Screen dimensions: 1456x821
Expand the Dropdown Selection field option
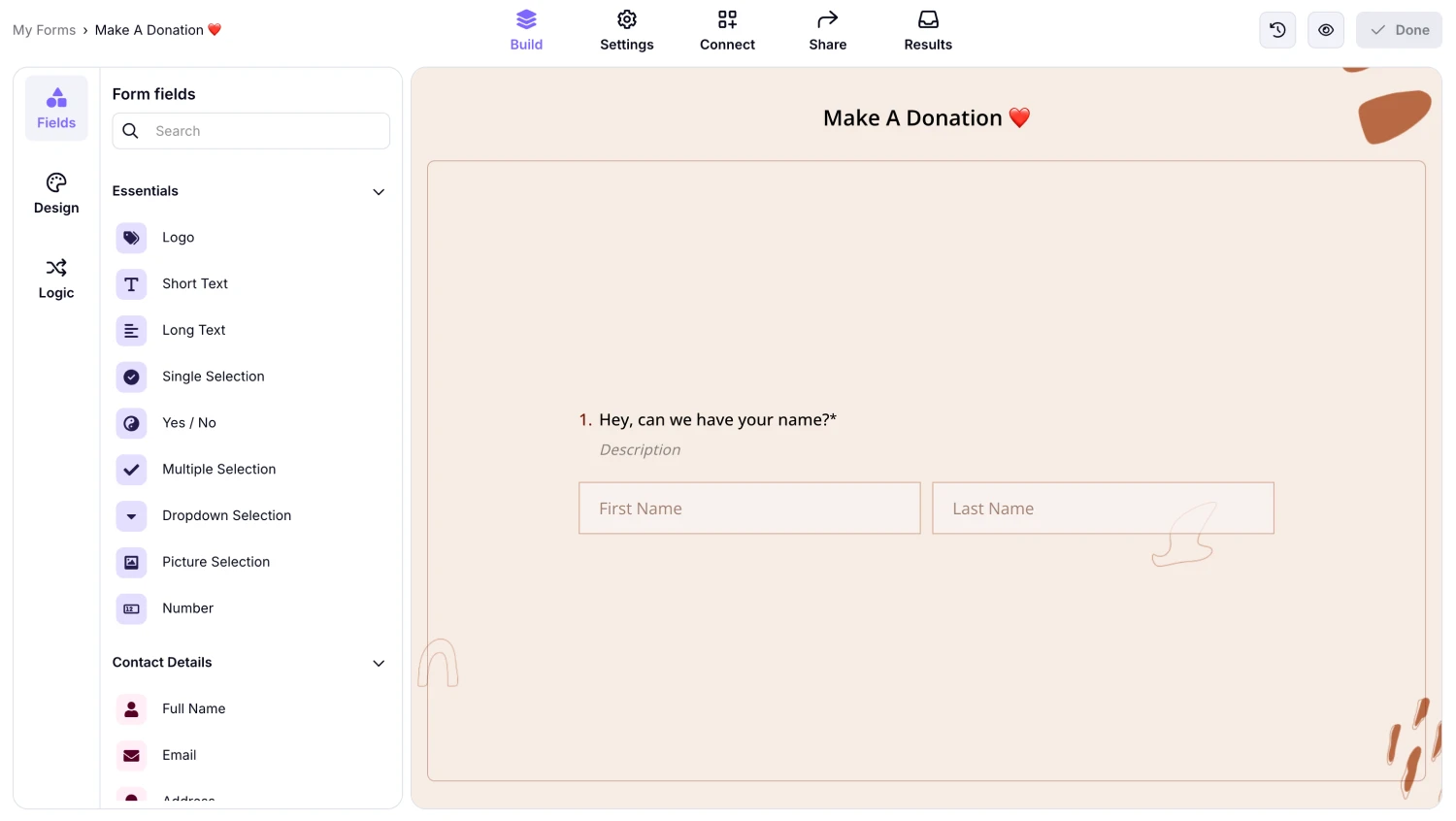click(131, 515)
